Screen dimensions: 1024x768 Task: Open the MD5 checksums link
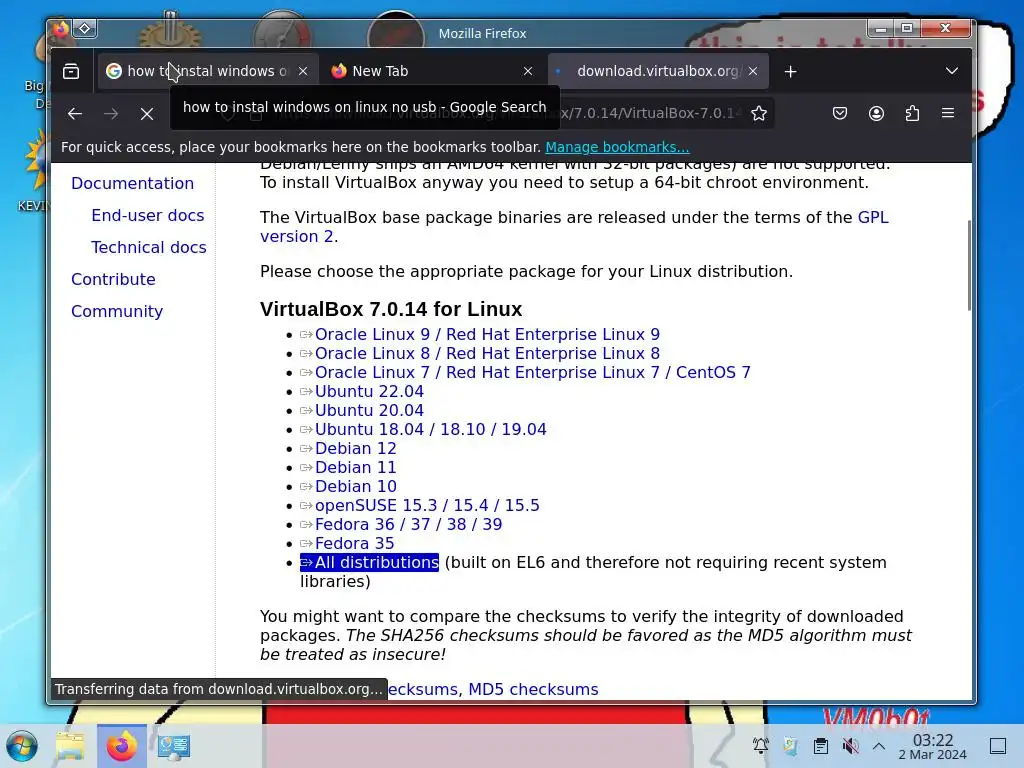(x=533, y=689)
